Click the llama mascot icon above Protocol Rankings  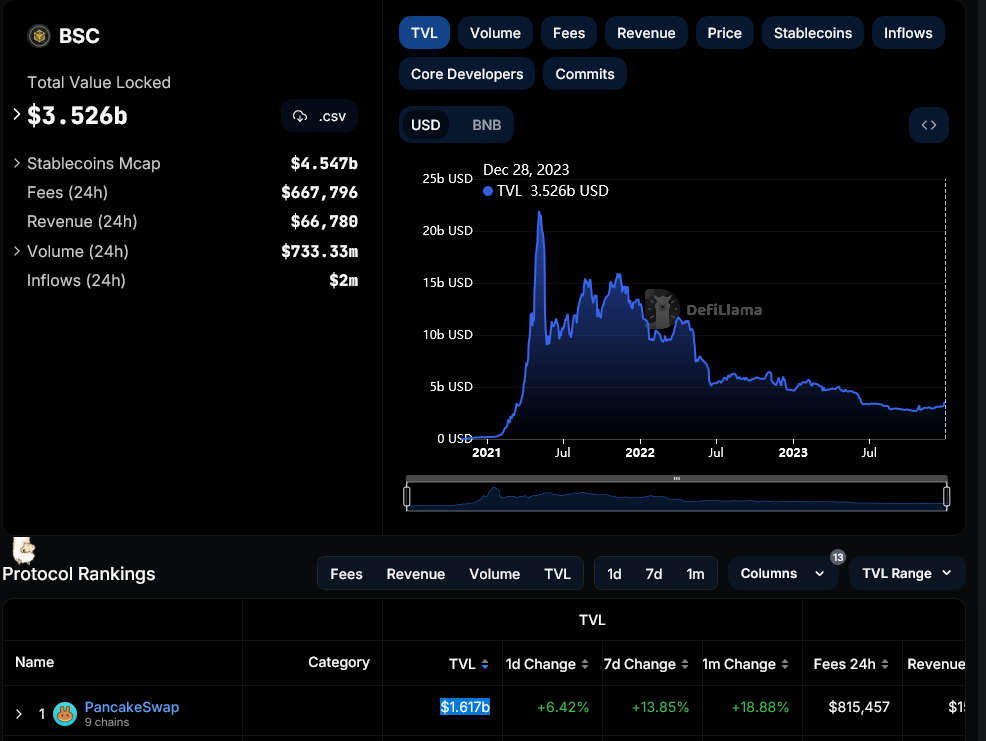(x=23, y=549)
